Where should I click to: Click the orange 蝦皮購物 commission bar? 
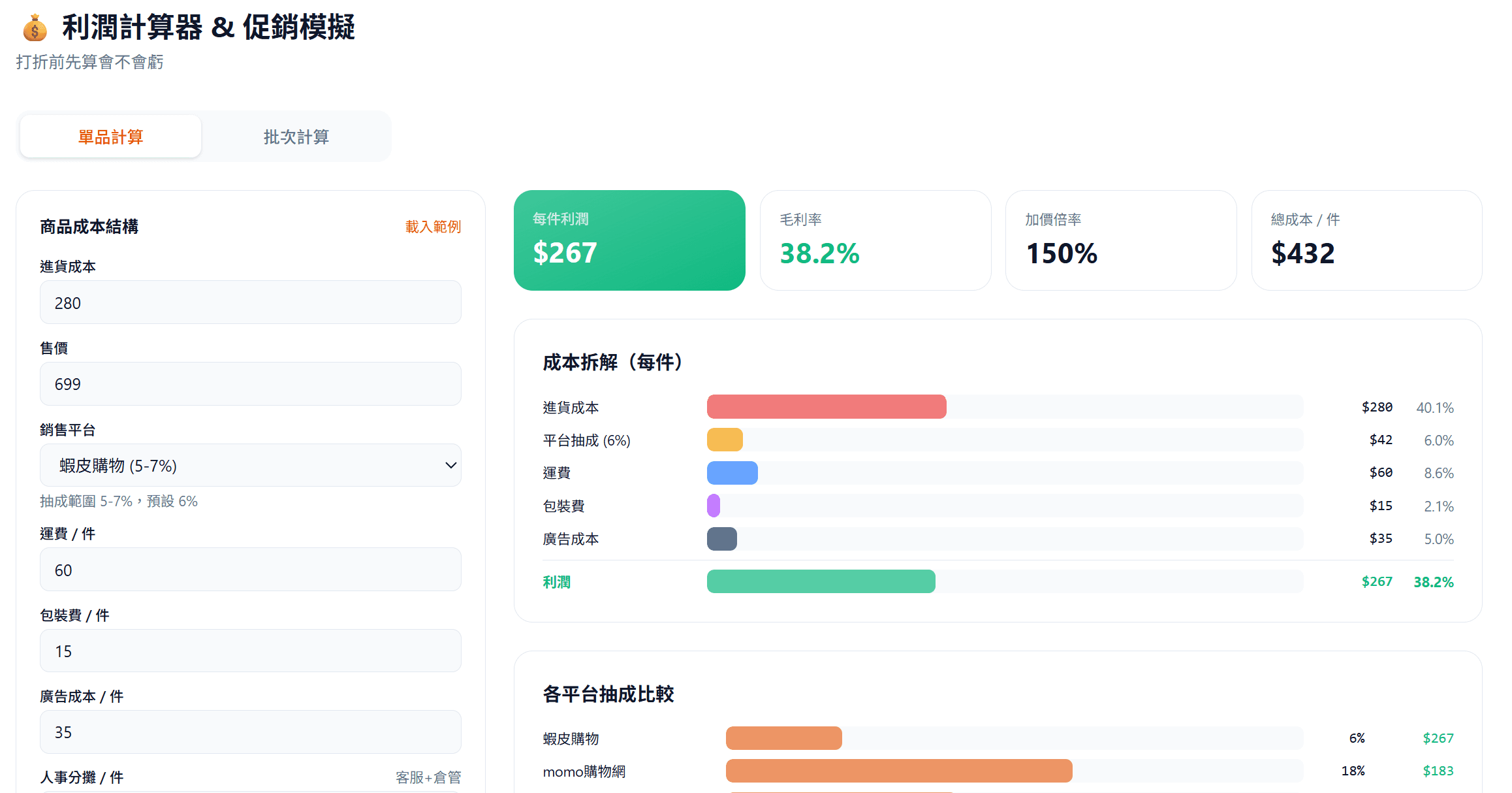(x=784, y=738)
